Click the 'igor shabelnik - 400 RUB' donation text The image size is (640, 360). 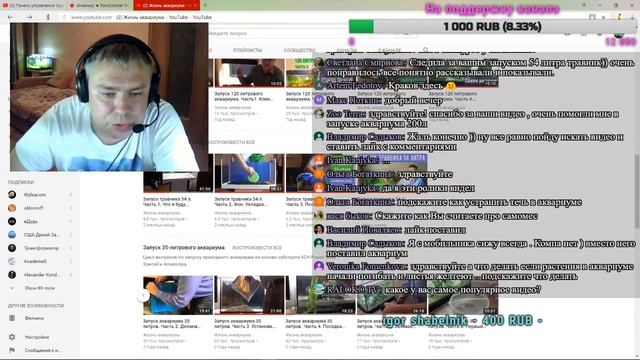[462, 321]
